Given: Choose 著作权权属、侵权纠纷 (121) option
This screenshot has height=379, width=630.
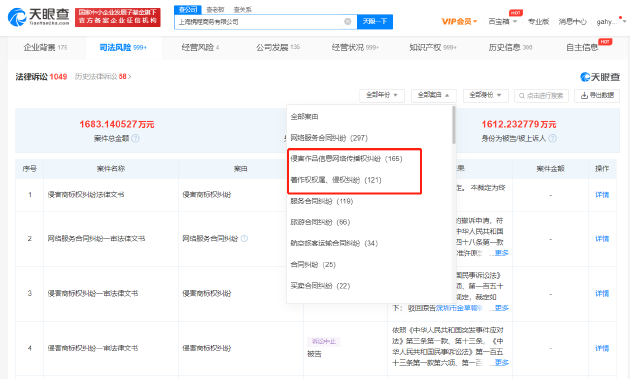Looking at the screenshot, I should click(336, 180).
